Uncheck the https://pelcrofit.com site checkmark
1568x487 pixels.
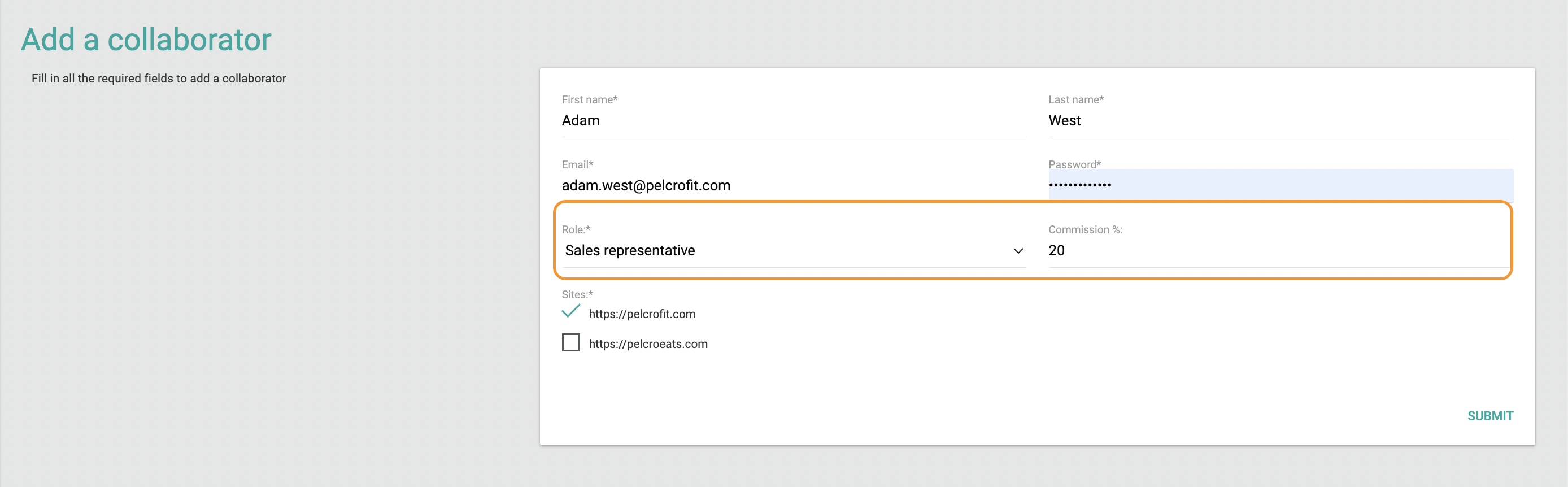pyautogui.click(x=570, y=312)
